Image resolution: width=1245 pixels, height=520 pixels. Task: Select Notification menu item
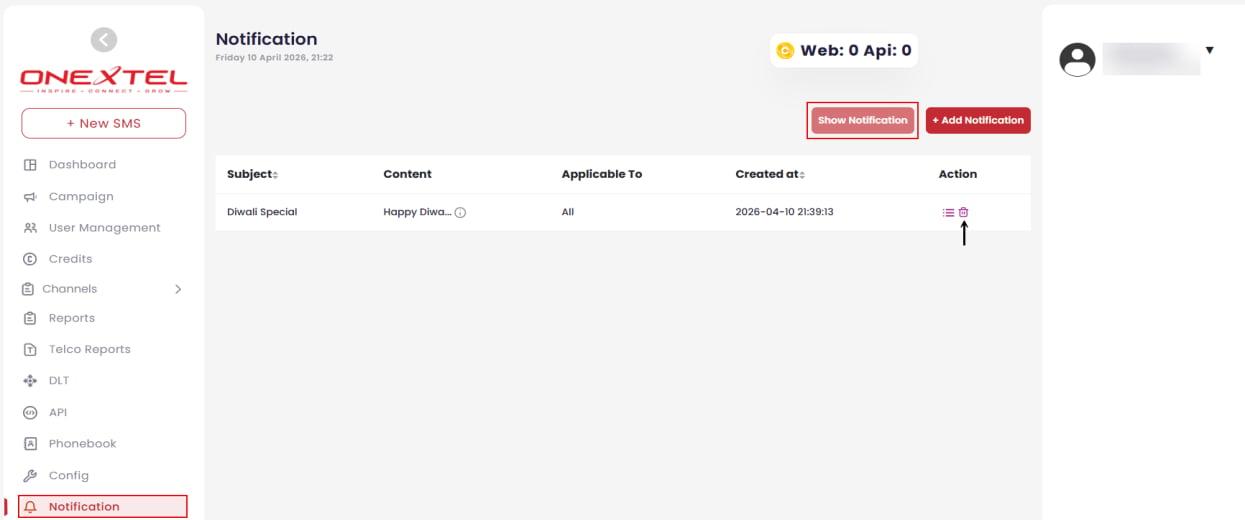104,507
